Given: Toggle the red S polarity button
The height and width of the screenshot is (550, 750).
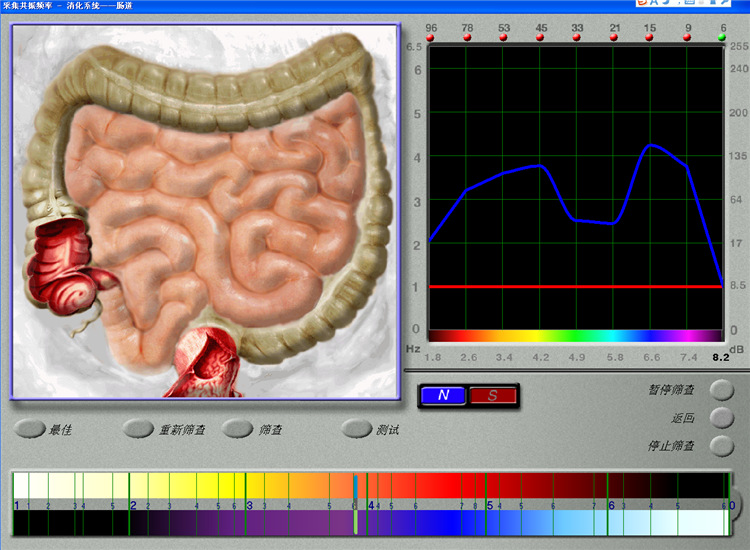Looking at the screenshot, I should coord(493,395).
